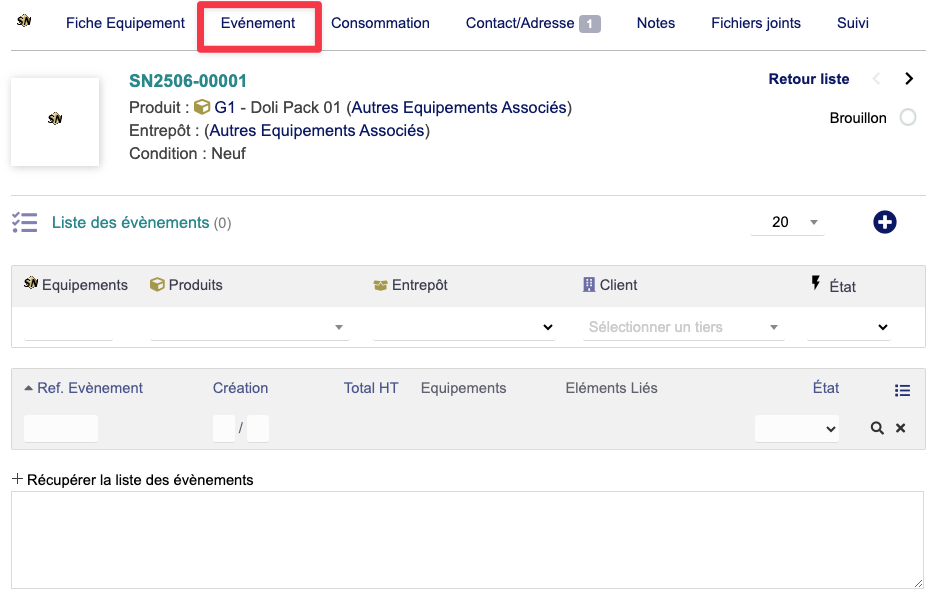The image size is (937, 608).
Task: Click the Brouillon status circle indicator
Action: [x=908, y=117]
